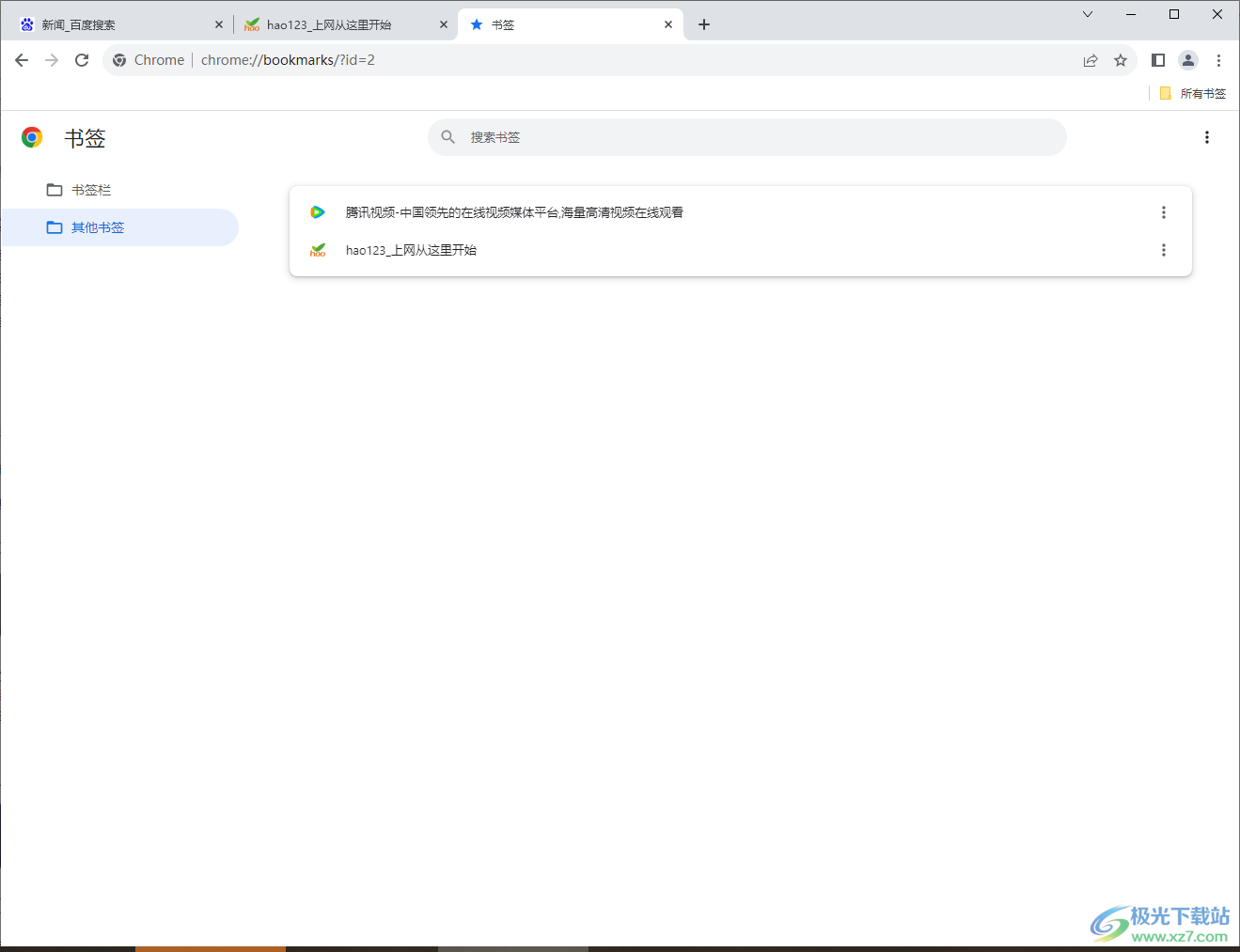
Task: Select the 其他书签 folder in sidebar
Action: (x=119, y=227)
